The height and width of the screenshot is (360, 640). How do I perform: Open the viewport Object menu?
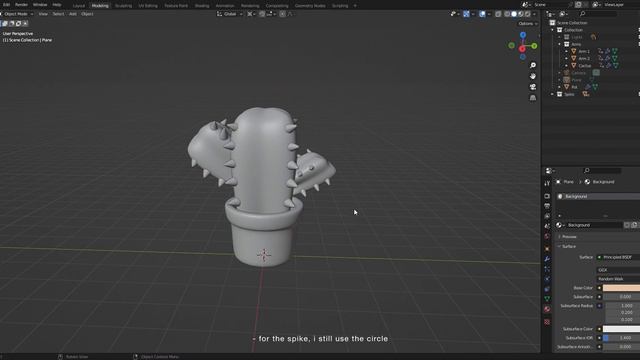point(87,14)
